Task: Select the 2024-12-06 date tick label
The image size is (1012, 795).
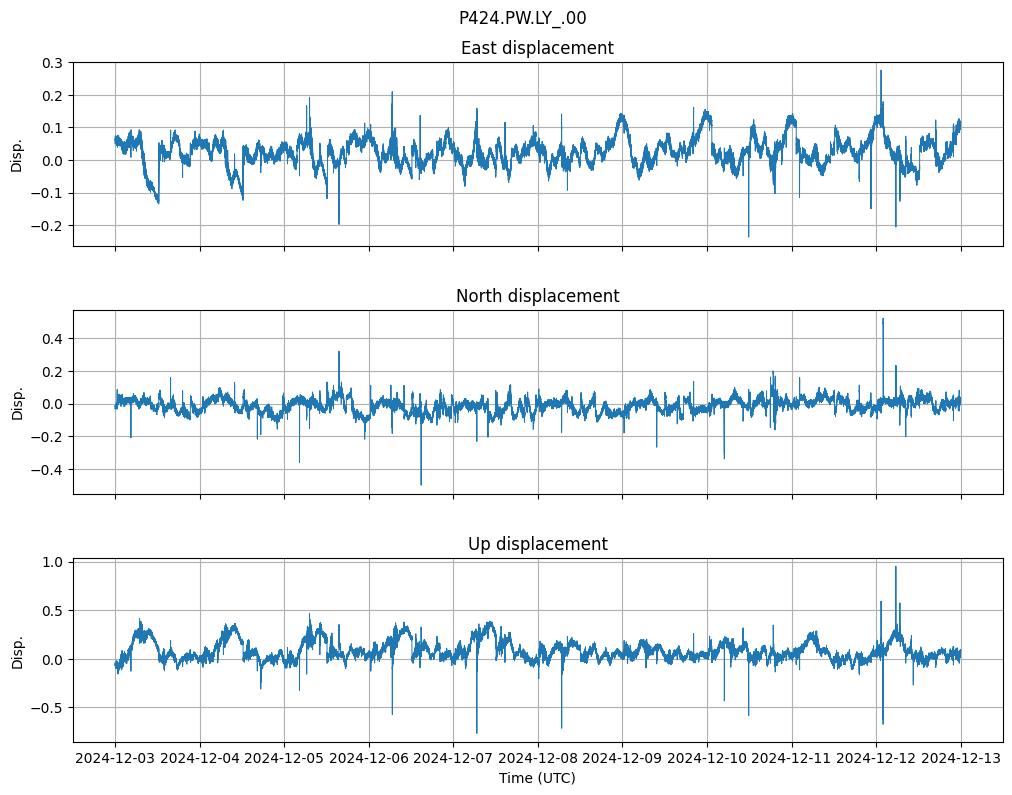Action: 369,759
